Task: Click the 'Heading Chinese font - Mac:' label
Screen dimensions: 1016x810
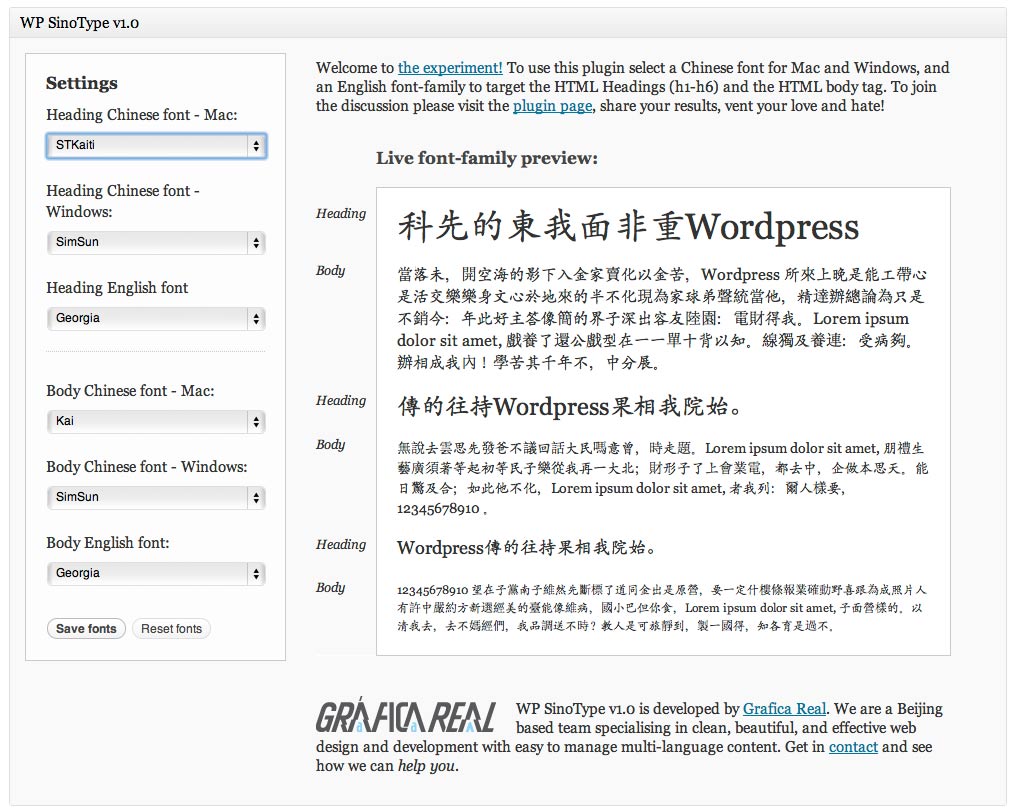Action: (142, 115)
